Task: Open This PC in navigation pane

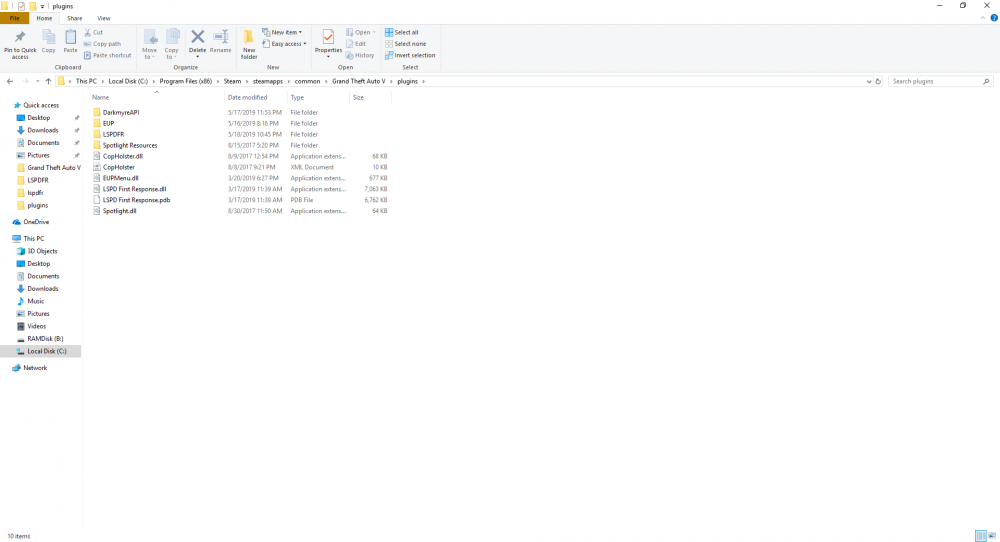Action: [x=33, y=238]
